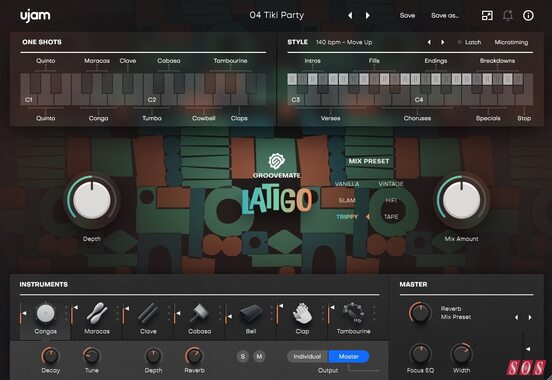Click the Decay knob
This screenshot has width=552, height=380.
pyautogui.click(x=50, y=356)
